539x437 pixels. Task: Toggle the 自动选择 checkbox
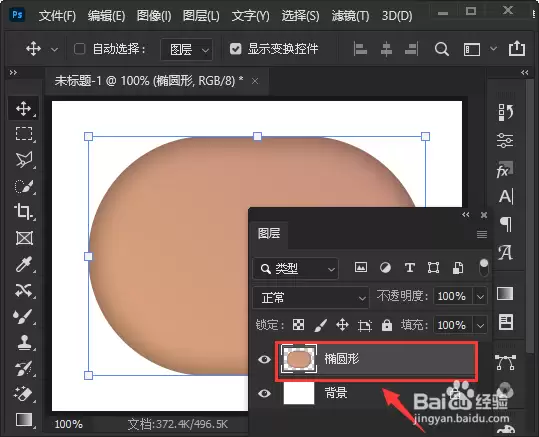click(x=79, y=49)
